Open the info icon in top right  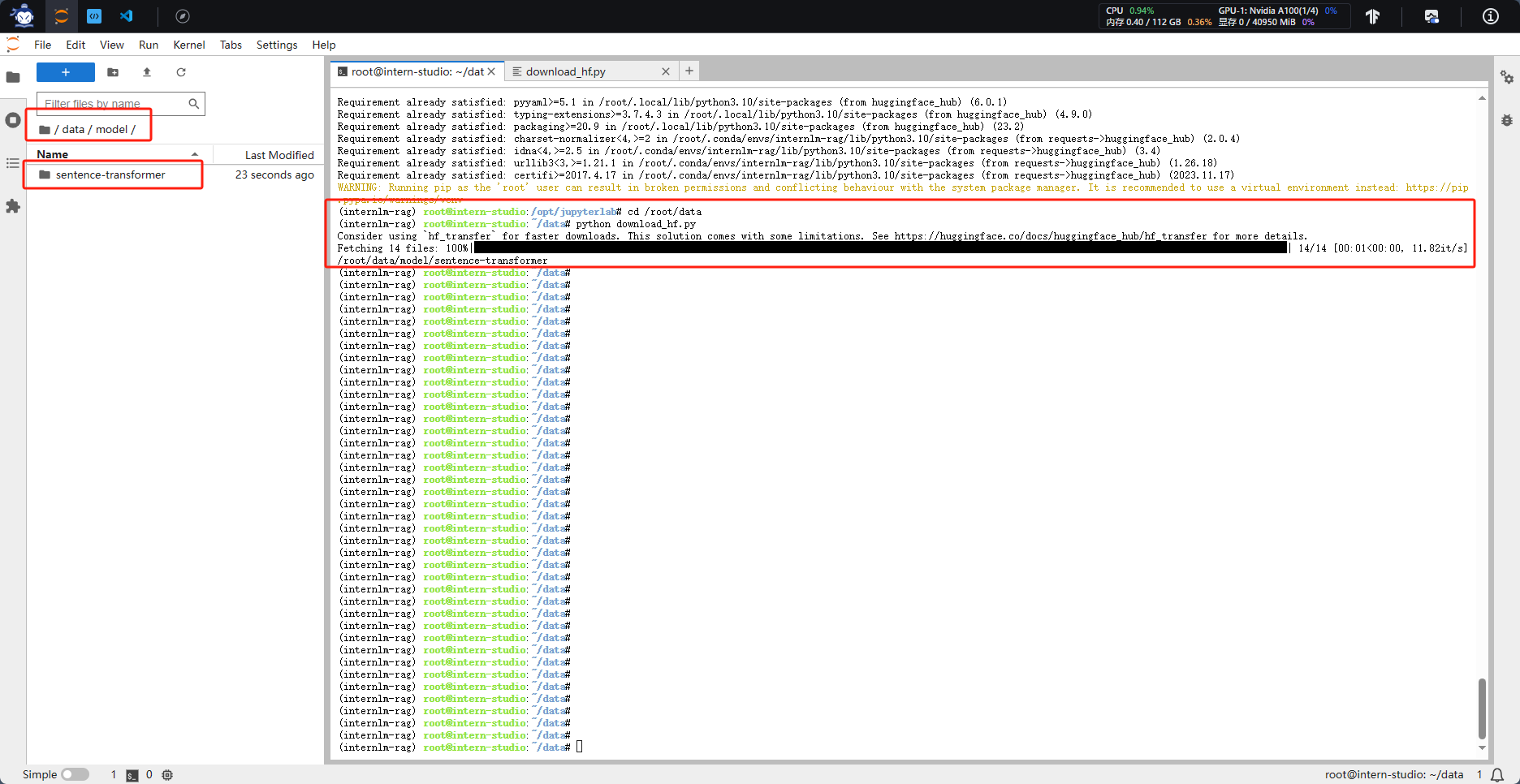1491,16
